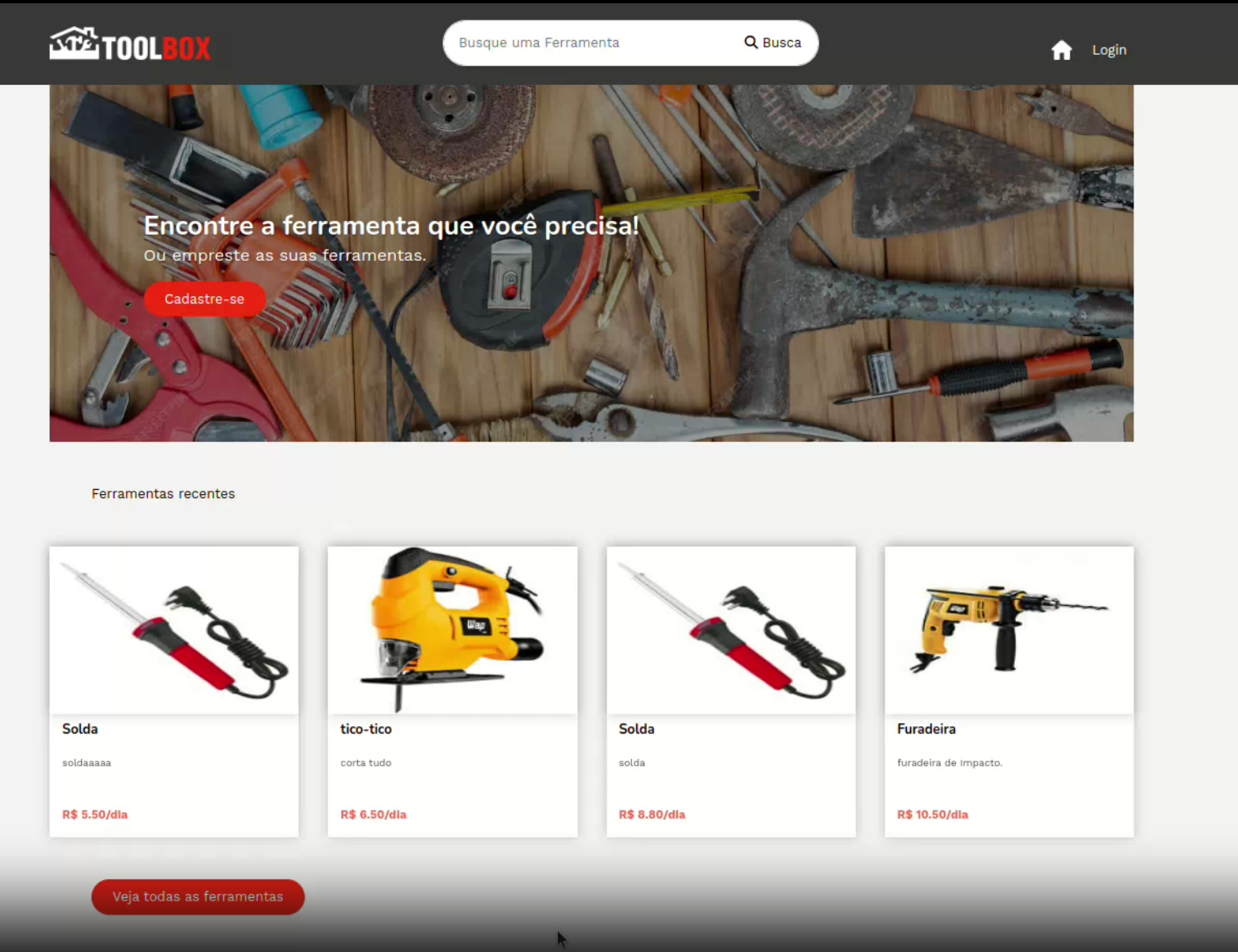Click the R$ 6.50/dia price text
Viewport: 1238px width, 952px height.
(x=373, y=815)
